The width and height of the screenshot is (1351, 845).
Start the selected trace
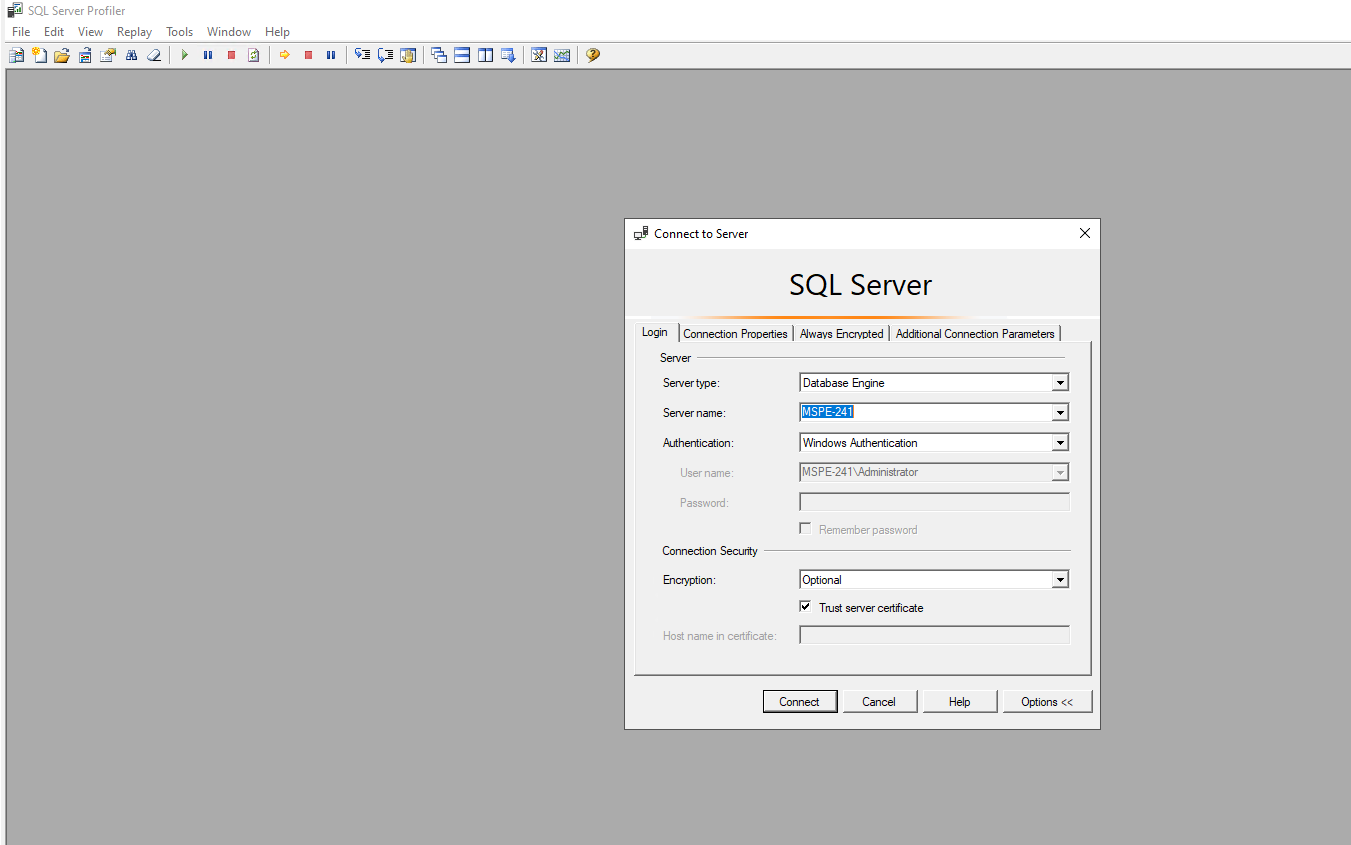(184, 55)
